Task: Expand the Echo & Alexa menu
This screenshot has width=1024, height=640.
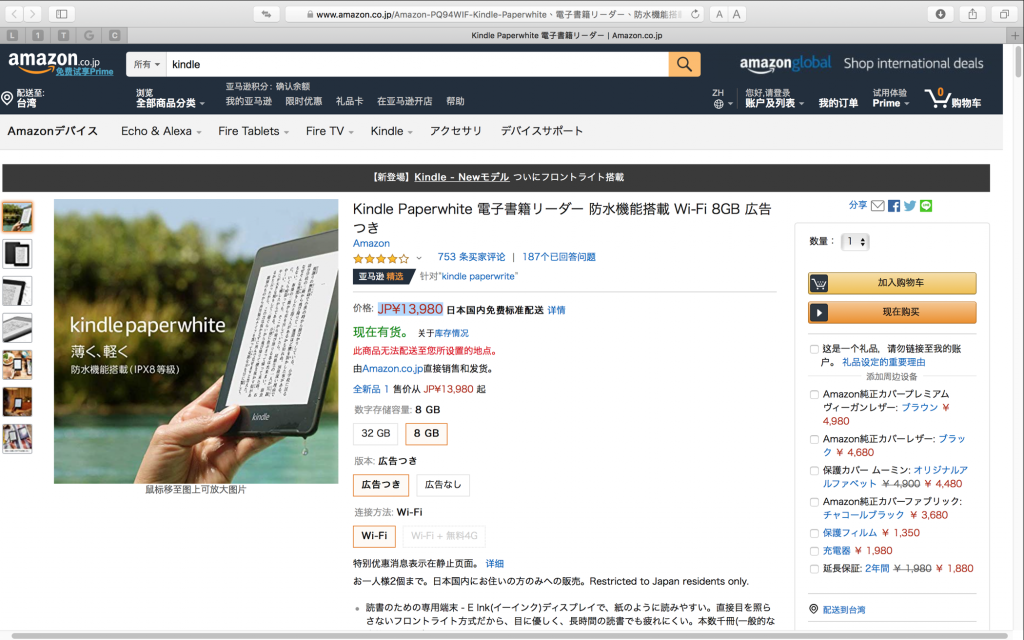Action: coord(161,131)
